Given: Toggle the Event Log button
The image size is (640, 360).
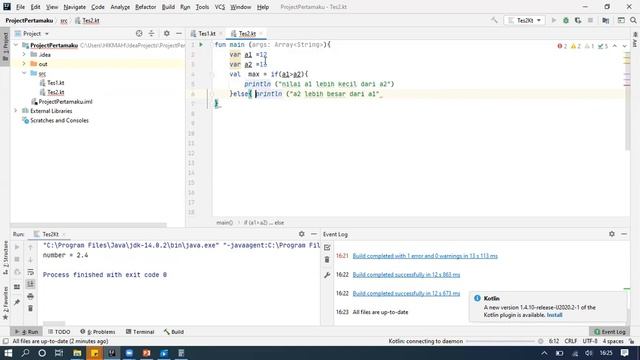Looking at the screenshot, I should [610, 332].
